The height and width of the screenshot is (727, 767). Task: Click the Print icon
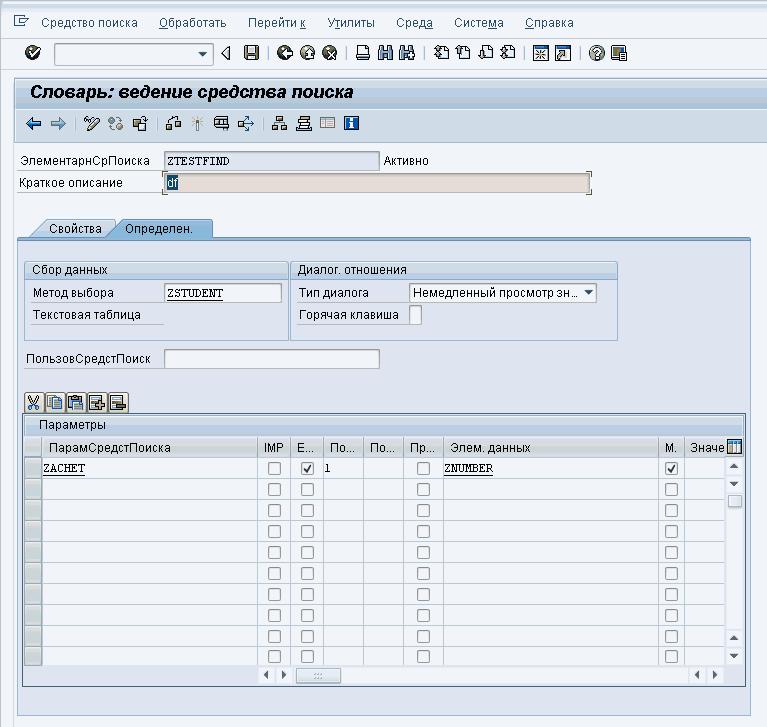362,53
